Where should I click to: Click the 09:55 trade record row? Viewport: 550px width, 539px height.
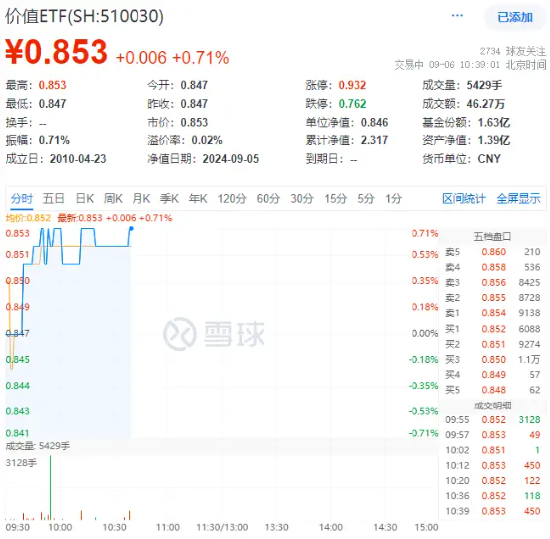click(492, 419)
